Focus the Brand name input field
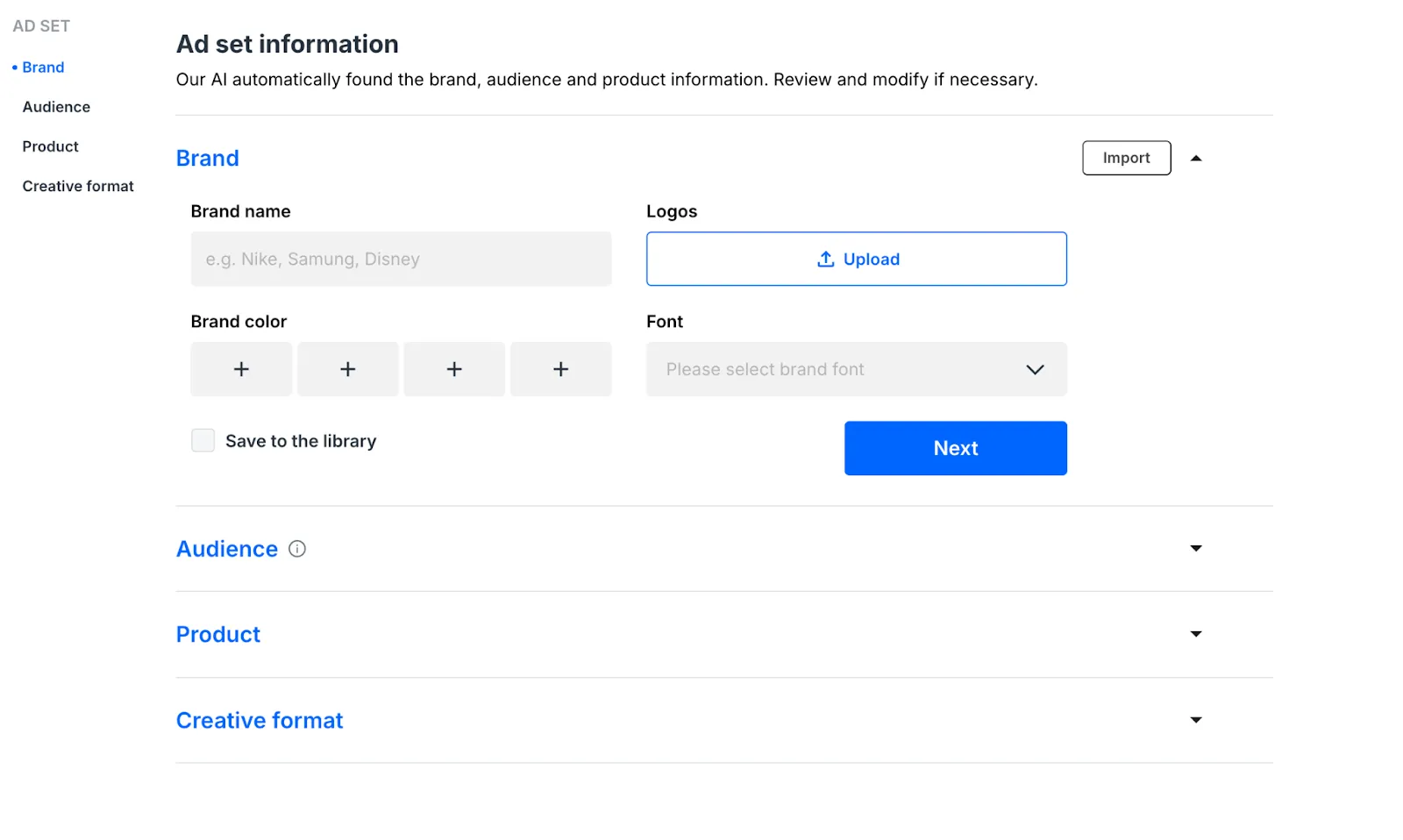This screenshot has width=1403, height=840. tap(402, 259)
